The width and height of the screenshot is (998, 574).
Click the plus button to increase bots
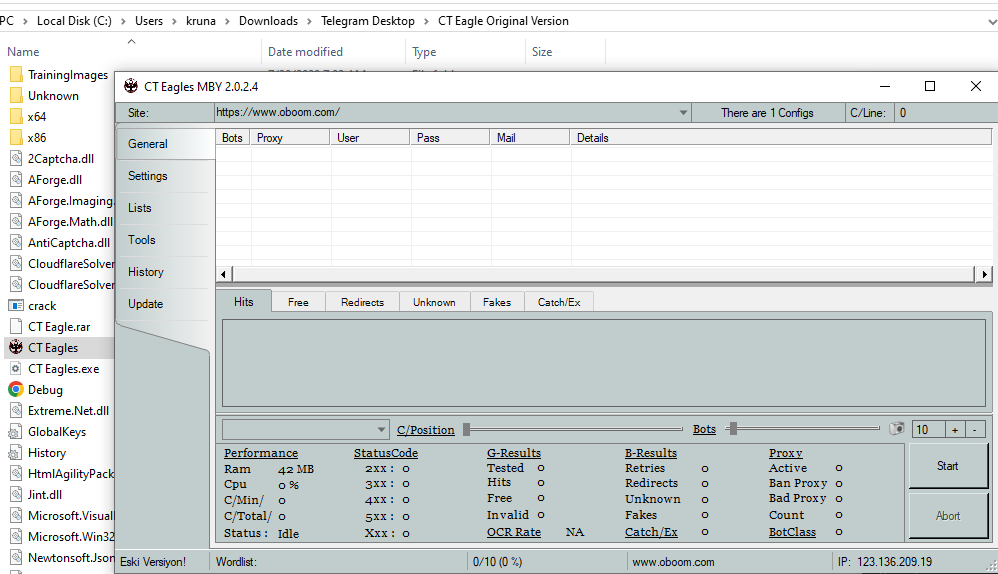(x=954, y=430)
